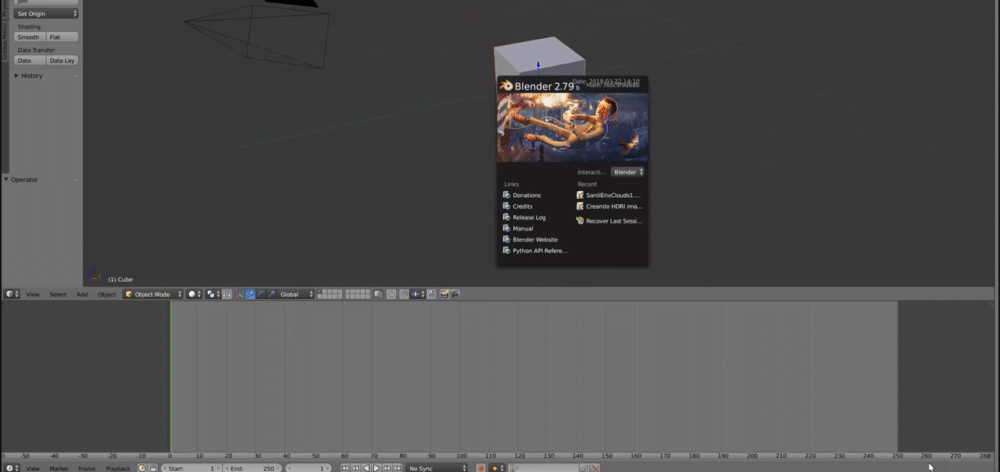The height and width of the screenshot is (472, 1000).
Task: Open the No Sync playback dropdown
Action: 436,468
